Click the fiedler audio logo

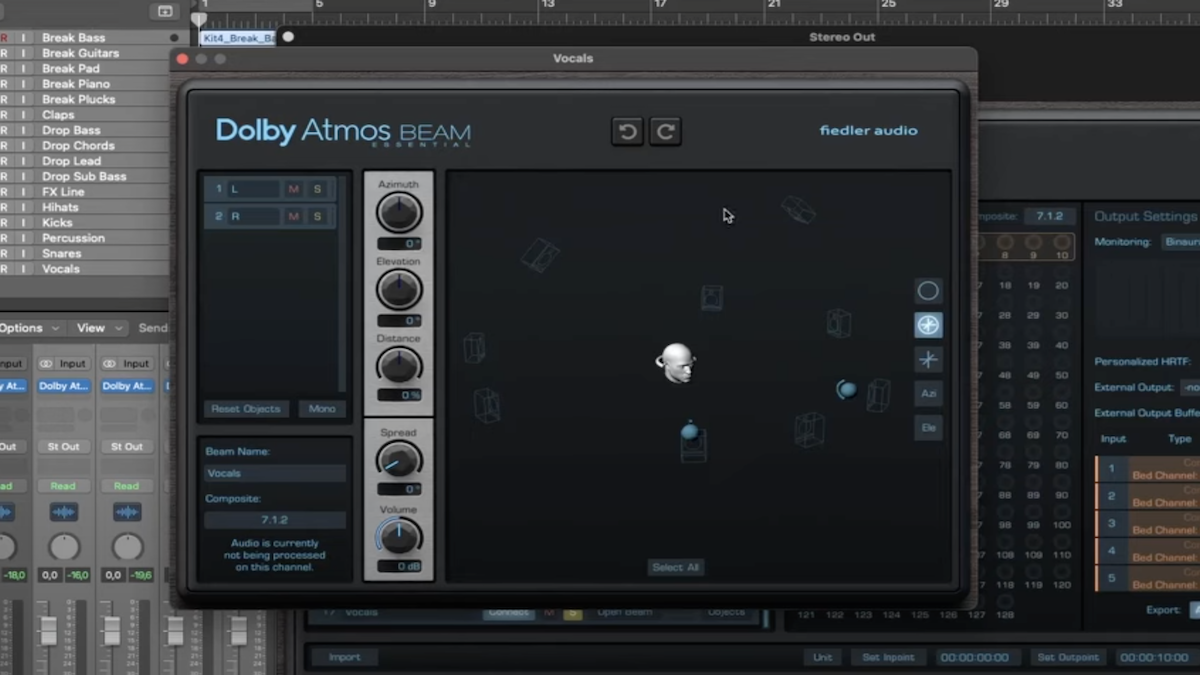coord(867,130)
